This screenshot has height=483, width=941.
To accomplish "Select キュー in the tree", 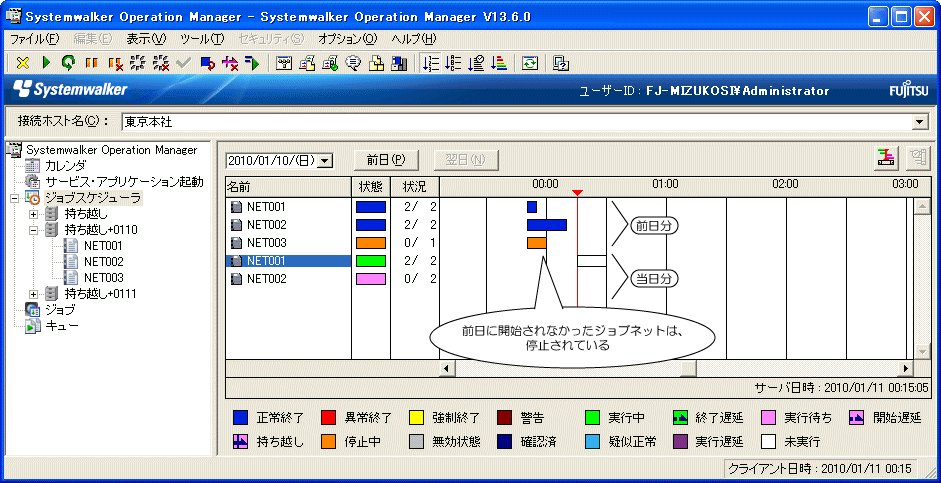I will tap(62, 326).
